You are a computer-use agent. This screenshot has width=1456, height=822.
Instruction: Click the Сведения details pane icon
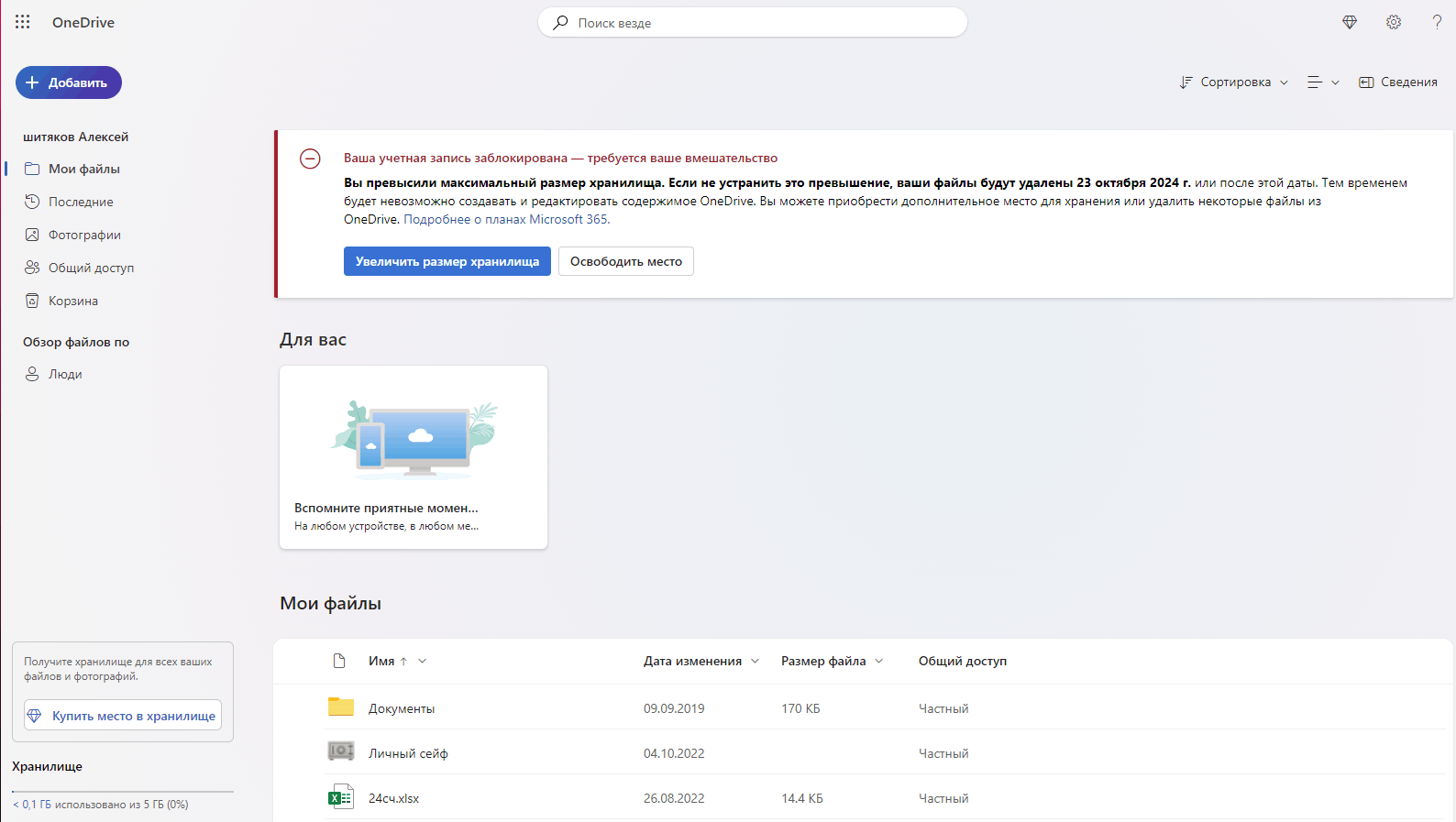(x=1366, y=82)
